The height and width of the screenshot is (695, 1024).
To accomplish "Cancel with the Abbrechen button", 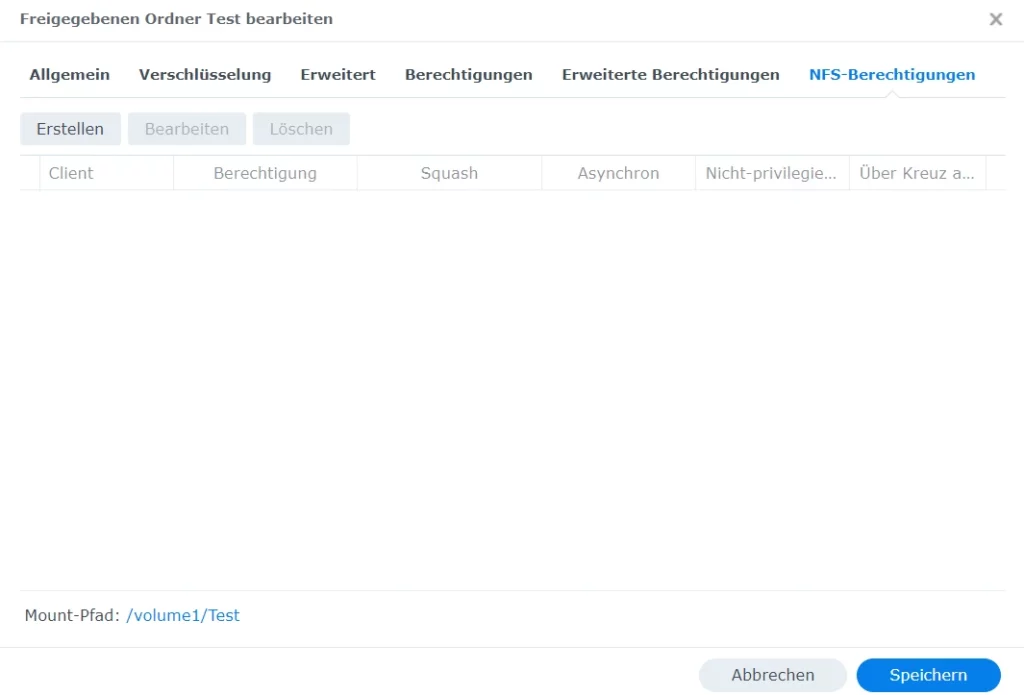I will click(x=772, y=675).
